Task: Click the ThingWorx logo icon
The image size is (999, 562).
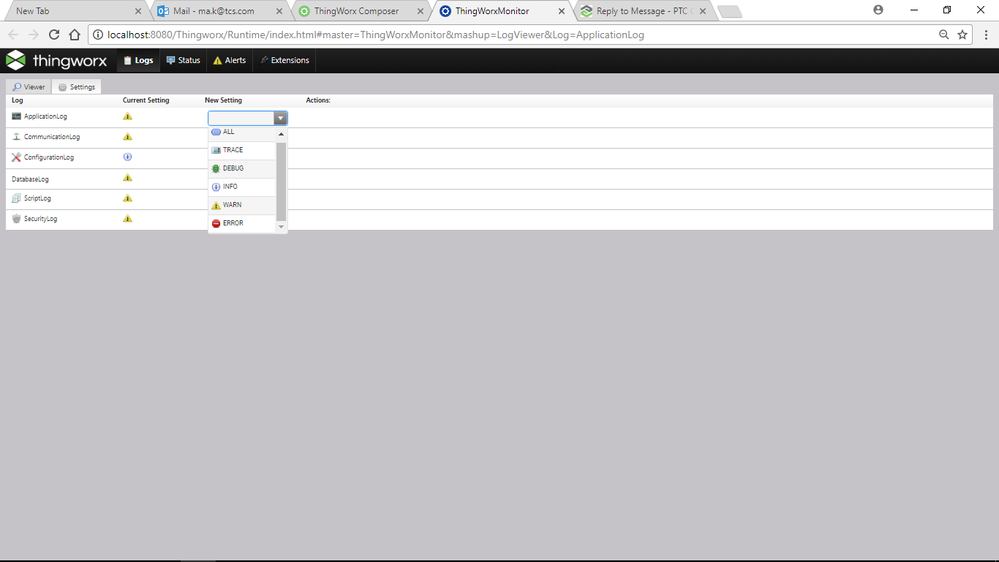Action: pyautogui.click(x=15, y=61)
